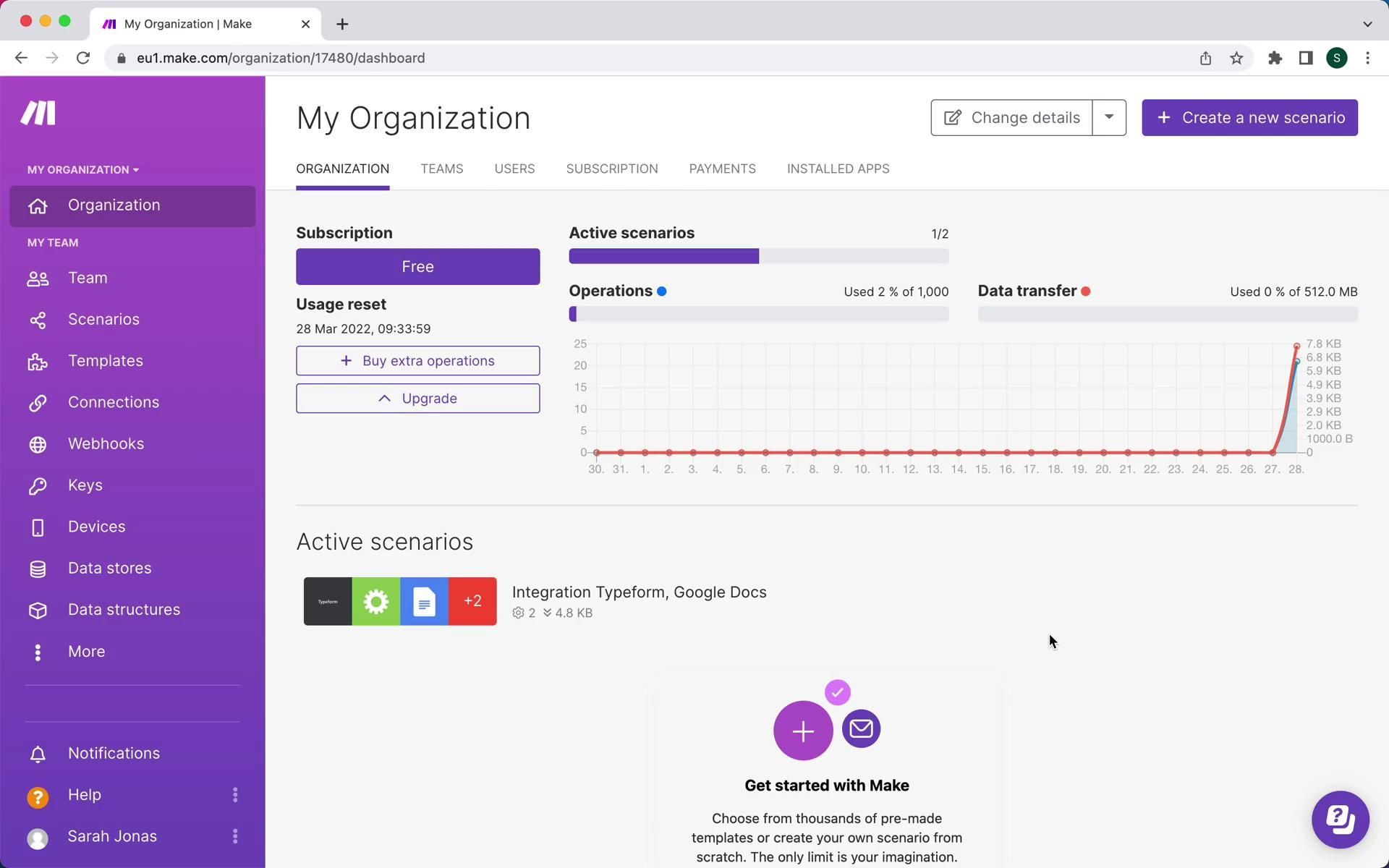Expand the More sidebar menu
This screenshot has height=868, width=1389.
pyautogui.click(x=86, y=652)
